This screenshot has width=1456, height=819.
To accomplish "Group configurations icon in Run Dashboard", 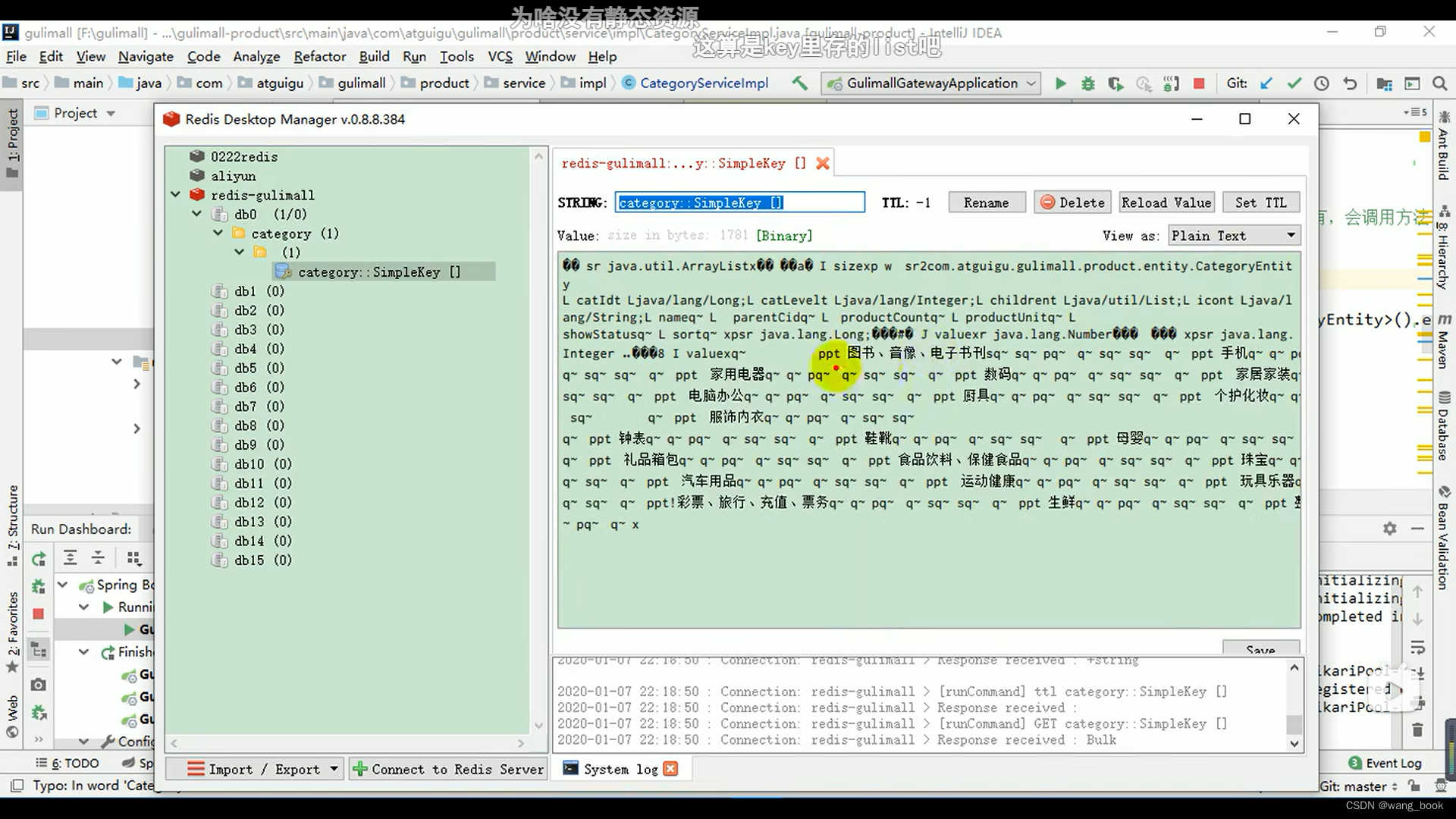I will tap(134, 558).
